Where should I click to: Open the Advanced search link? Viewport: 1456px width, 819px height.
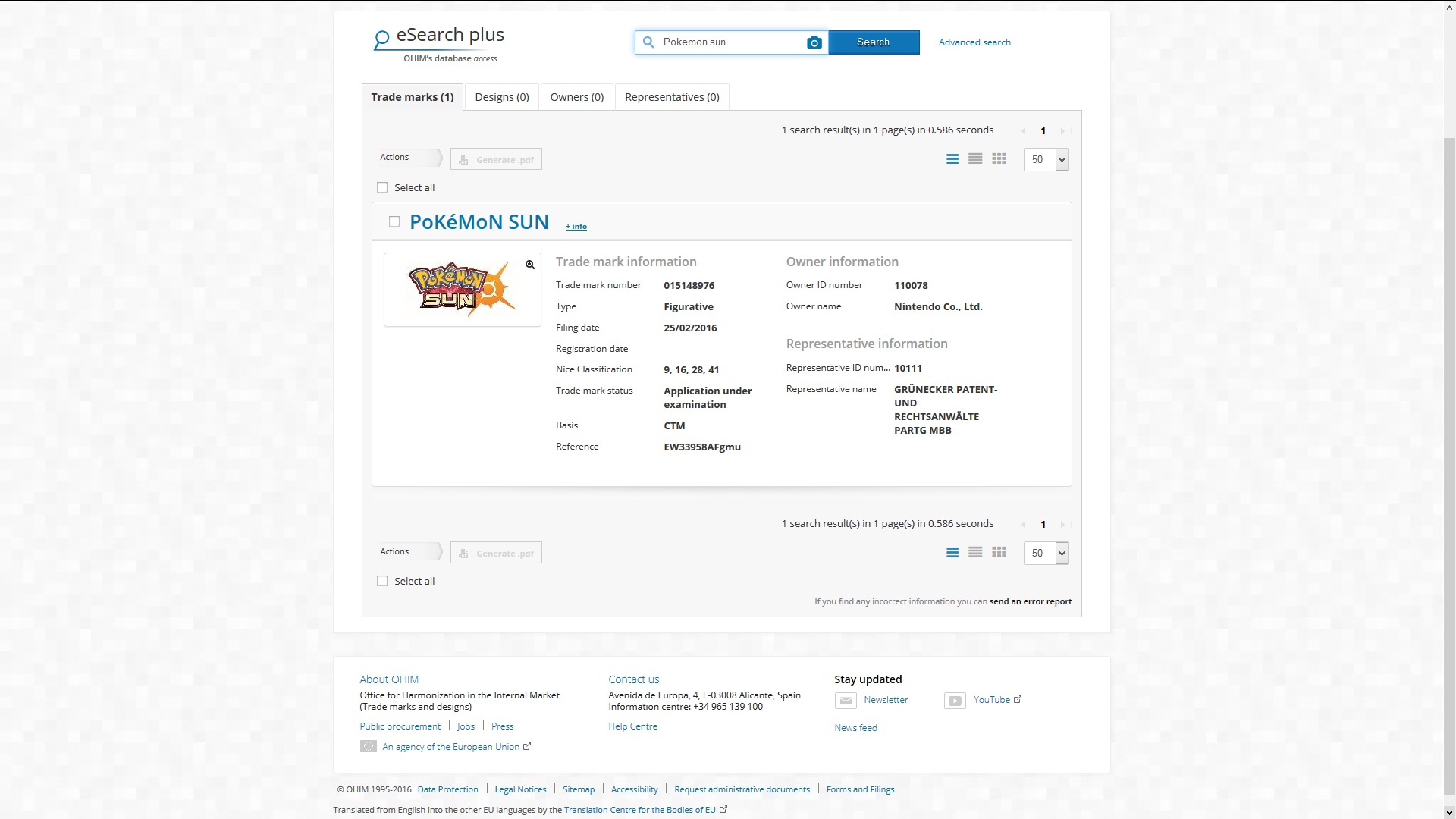tap(974, 42)
